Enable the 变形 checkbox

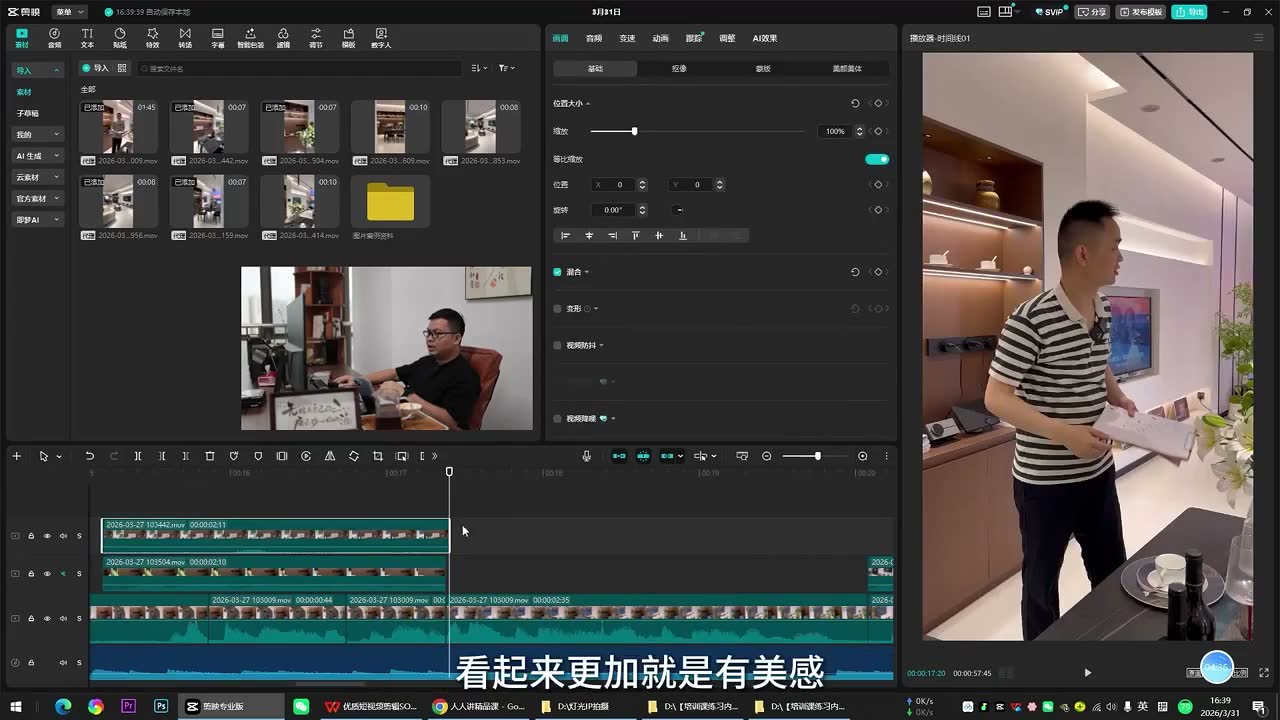click(558, 309)
